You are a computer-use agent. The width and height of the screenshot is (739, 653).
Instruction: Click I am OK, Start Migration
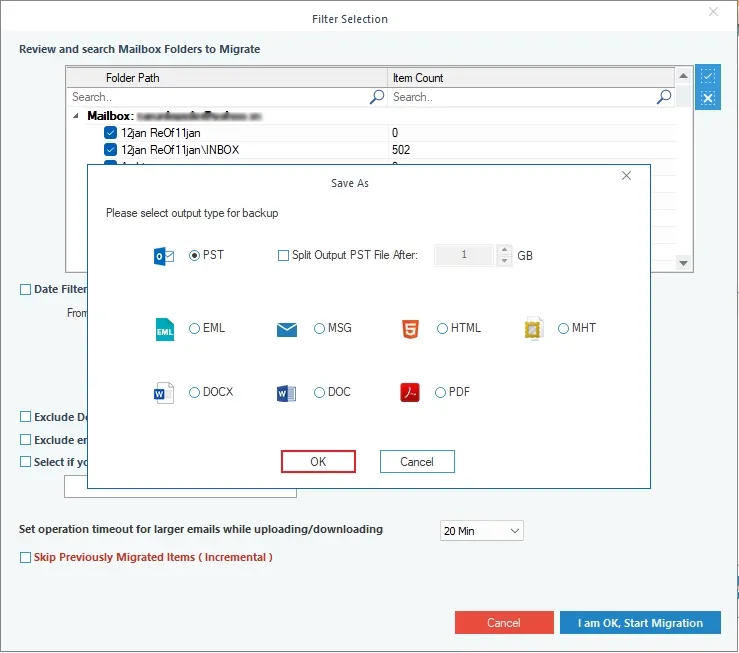coord(640,623)
